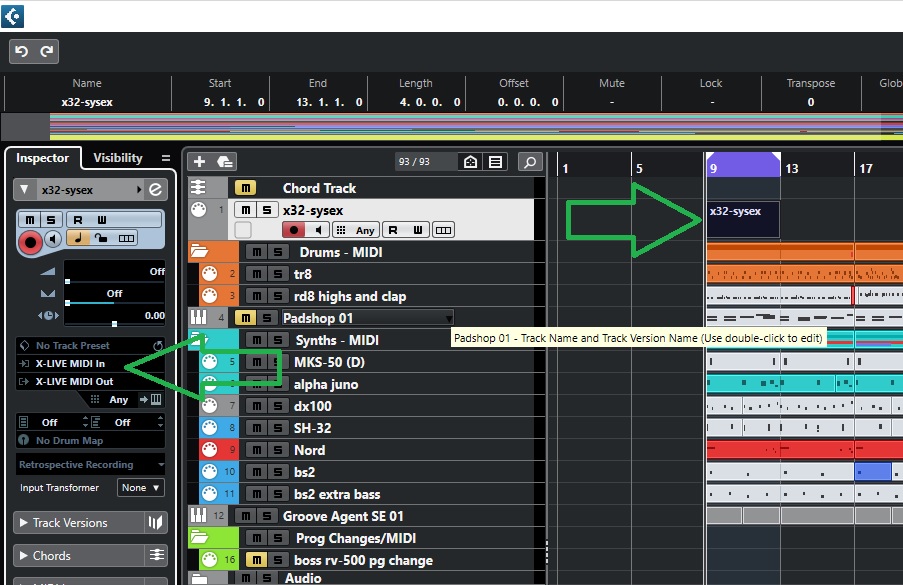Click lanes button on x32-sysex track
The image size is (903, 585).
click(443, 230)
